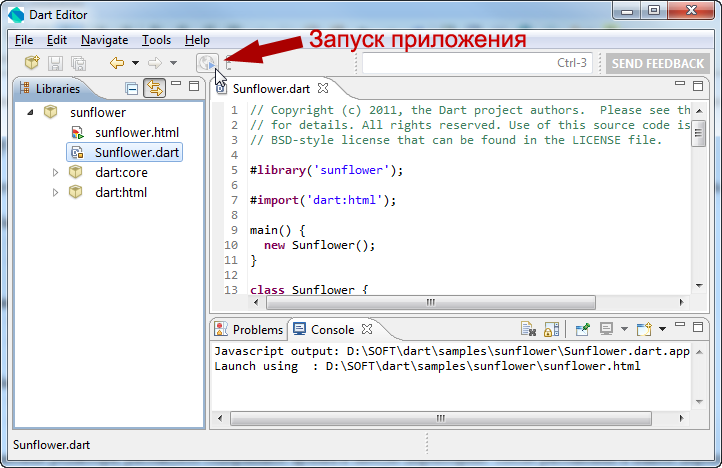The height and width of the screenshot is (468, 722).
Task: Minimize the Console panel
Action: click(680, 324)
